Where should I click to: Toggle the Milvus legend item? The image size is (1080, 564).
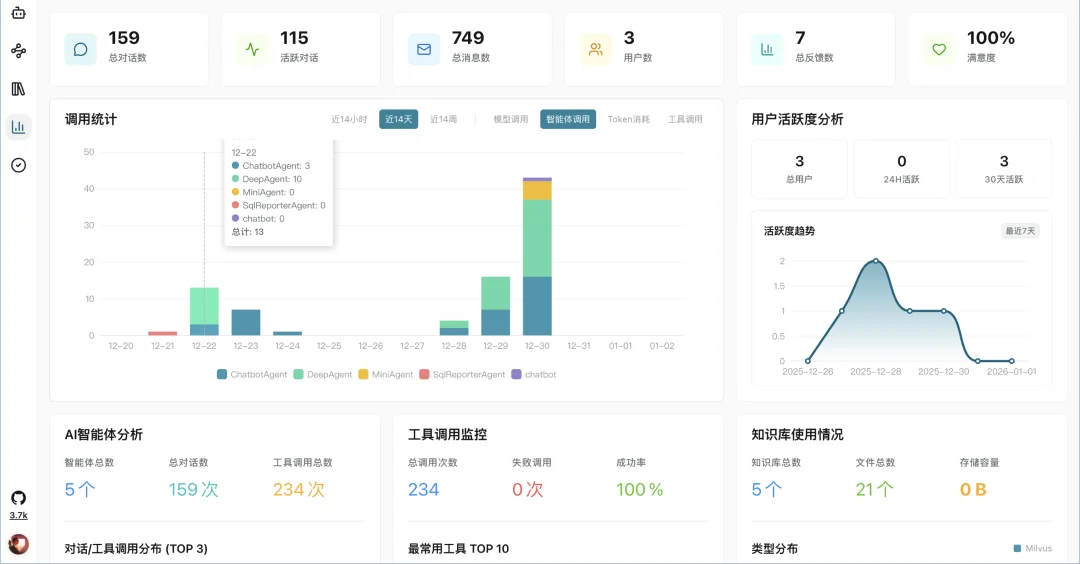(1032, 548)
